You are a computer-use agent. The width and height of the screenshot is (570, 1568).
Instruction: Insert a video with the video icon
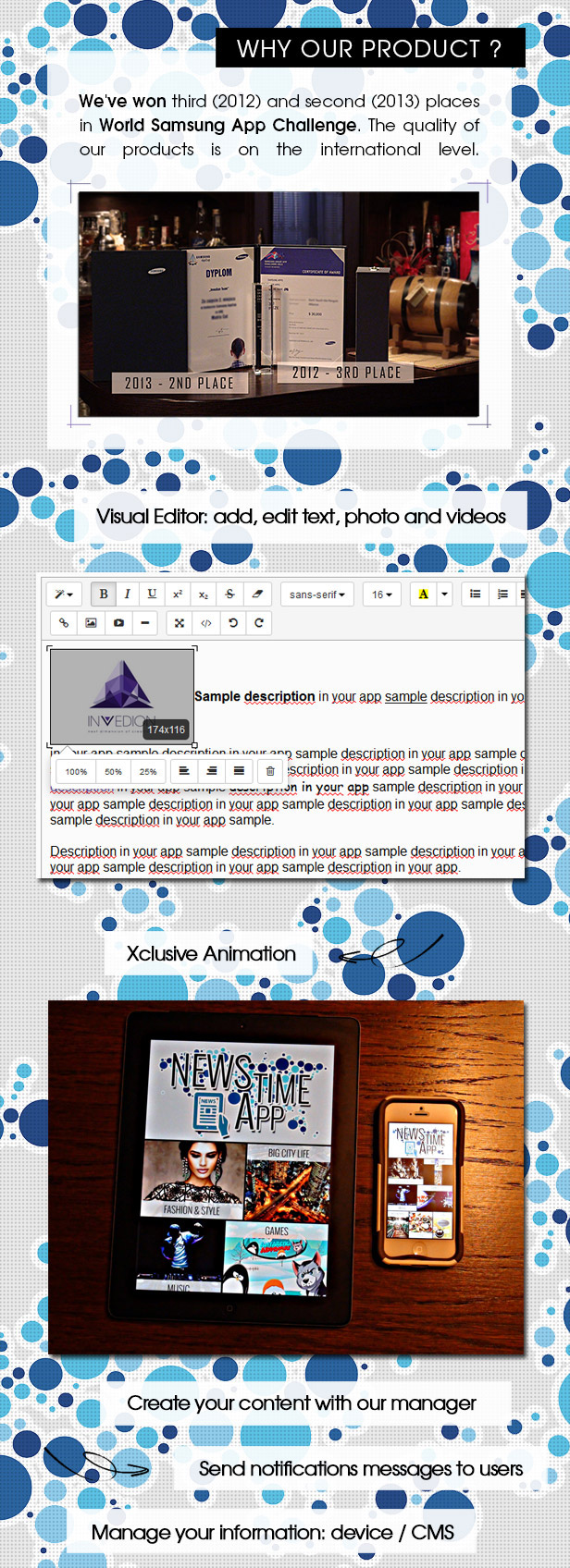pos(118,623)
